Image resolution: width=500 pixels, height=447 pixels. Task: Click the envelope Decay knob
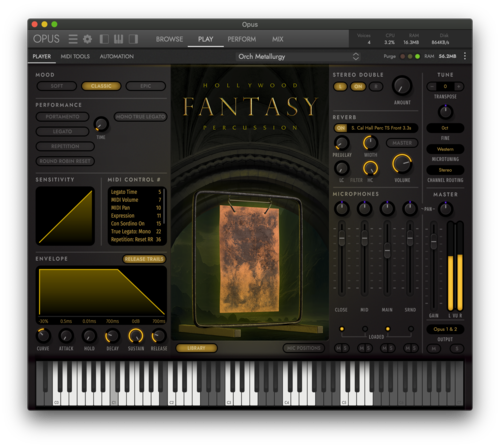coord(112,336)
